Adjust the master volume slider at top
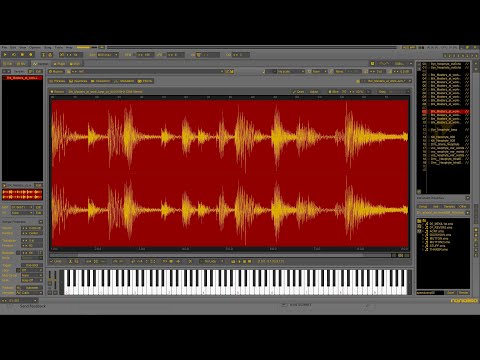480x360 pixels. pos(87,48)
